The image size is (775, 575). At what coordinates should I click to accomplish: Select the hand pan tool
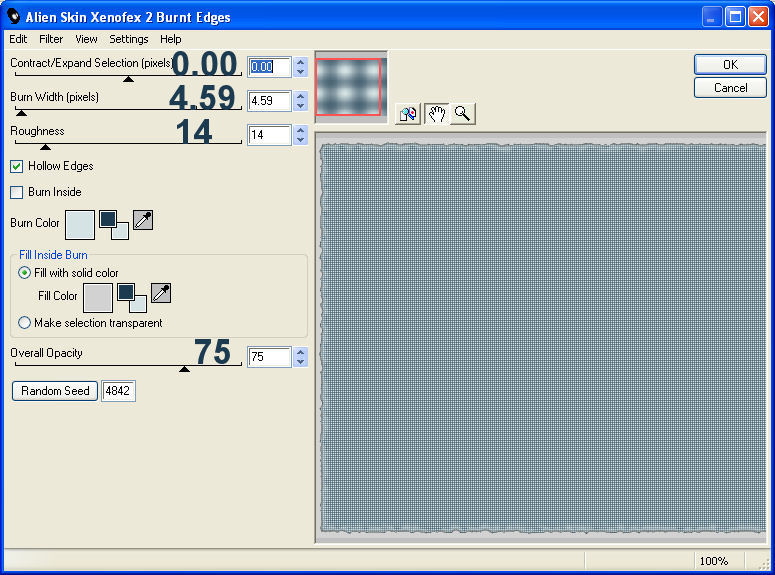(437, 114)
